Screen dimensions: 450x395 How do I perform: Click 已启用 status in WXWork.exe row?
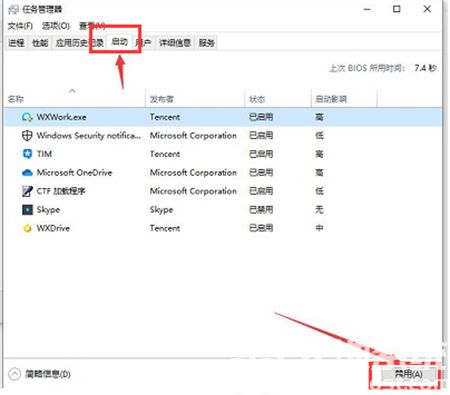click(261, 117)
